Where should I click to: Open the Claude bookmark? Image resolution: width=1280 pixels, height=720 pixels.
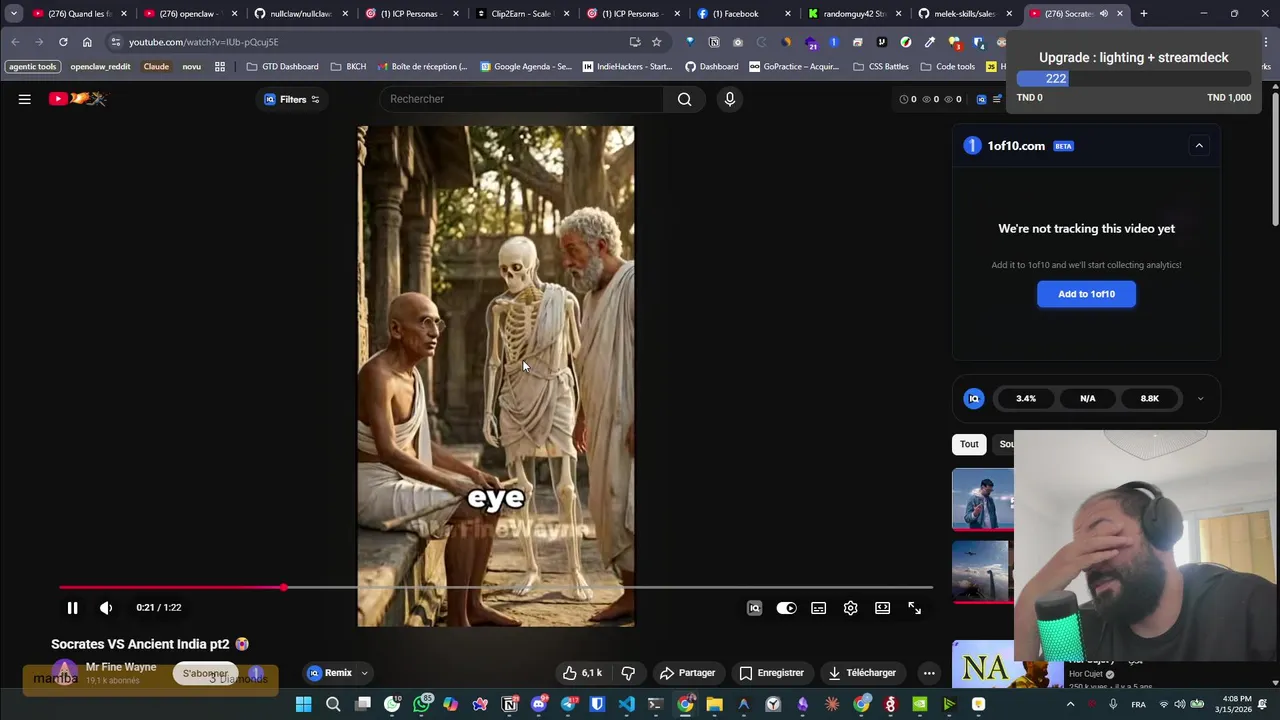(156, 67)
